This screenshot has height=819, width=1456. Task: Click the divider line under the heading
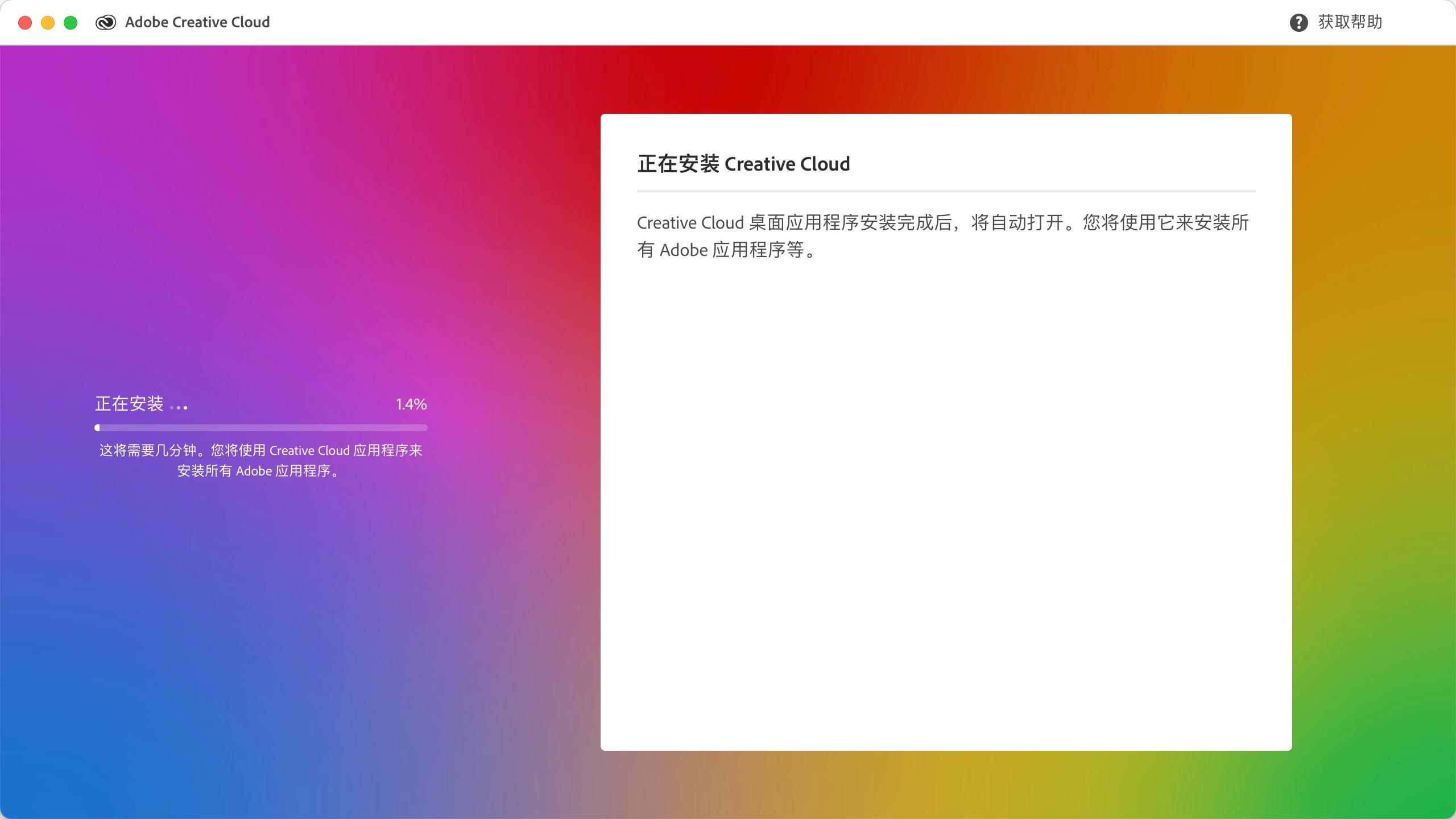point(946,190)
